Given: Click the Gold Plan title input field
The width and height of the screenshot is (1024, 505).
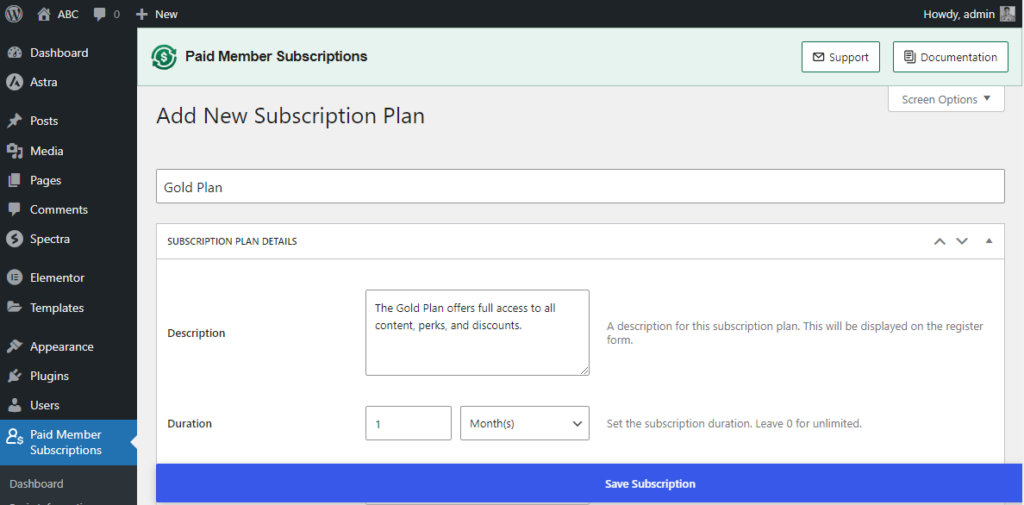Looking at the screenshot, I should (x=580, y=187).
